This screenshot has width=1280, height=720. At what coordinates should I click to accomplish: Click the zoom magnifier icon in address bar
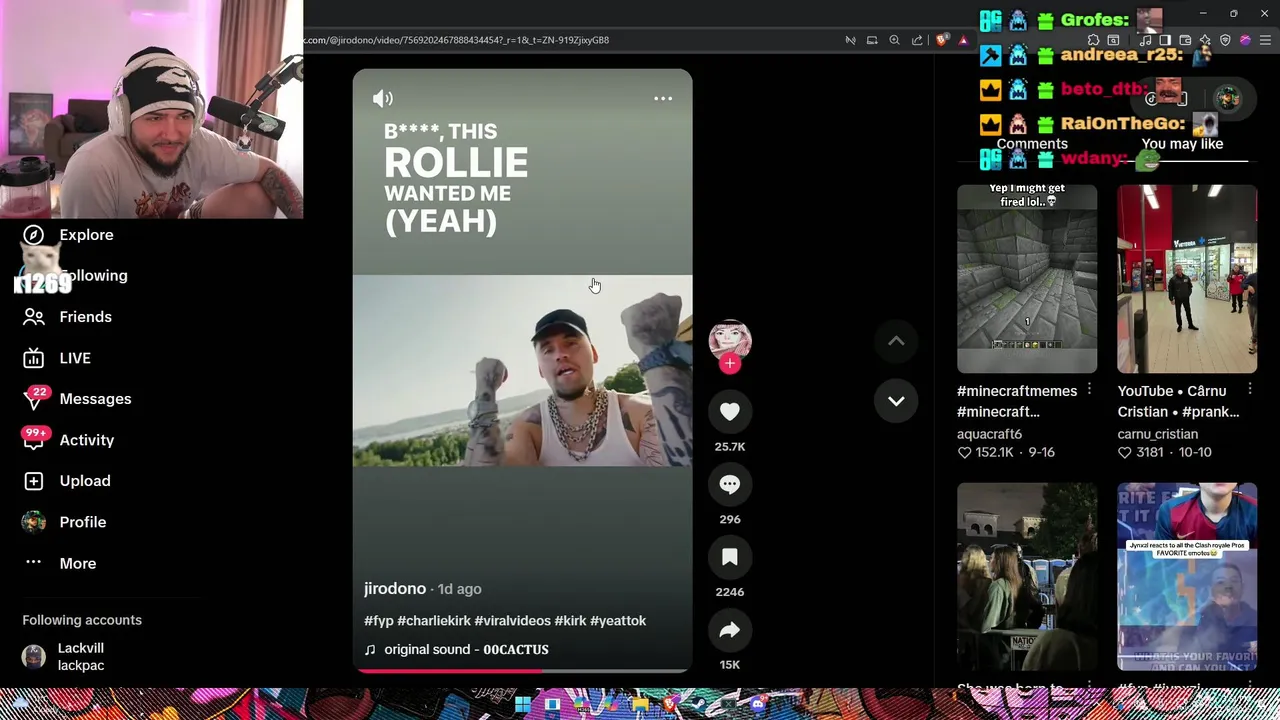pyautogui.click(x=894, y=40)
